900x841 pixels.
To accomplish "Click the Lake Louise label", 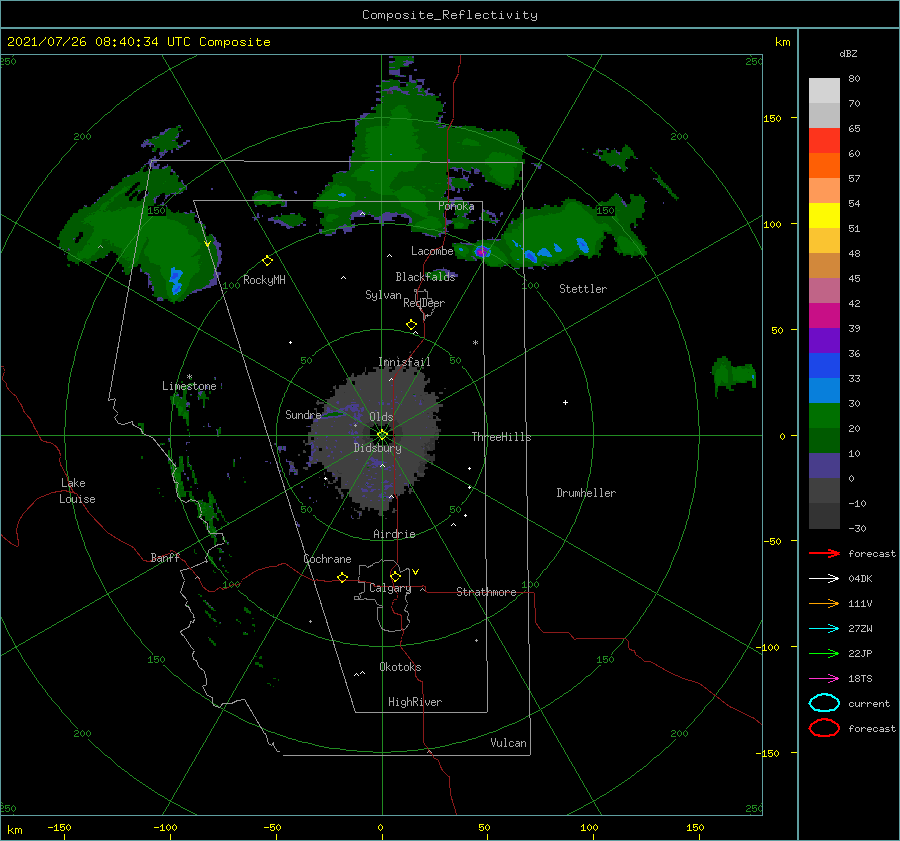I will tap(77, 491).
